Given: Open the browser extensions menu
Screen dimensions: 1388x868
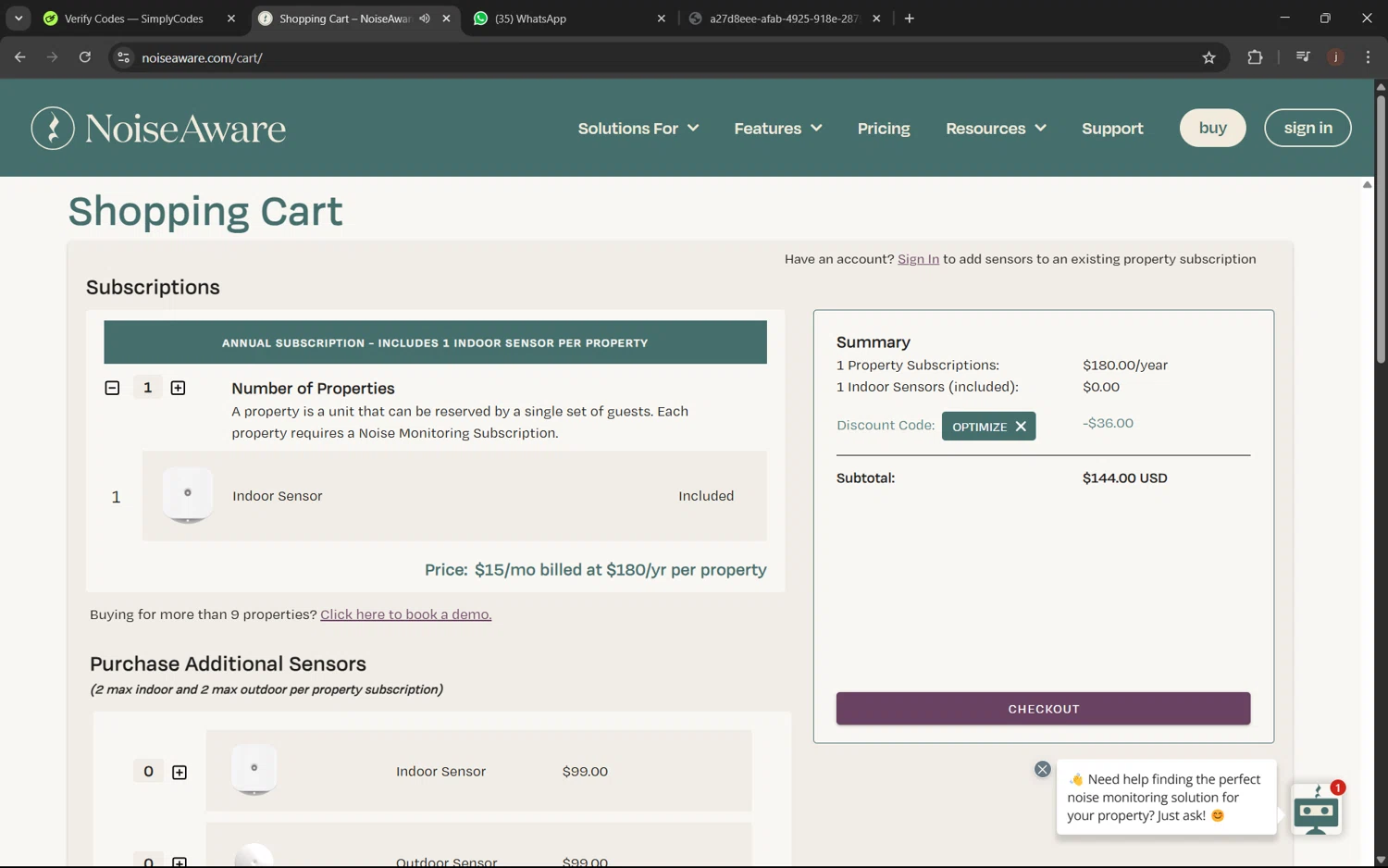Looking at the screenshot, I should (1255, 57).
